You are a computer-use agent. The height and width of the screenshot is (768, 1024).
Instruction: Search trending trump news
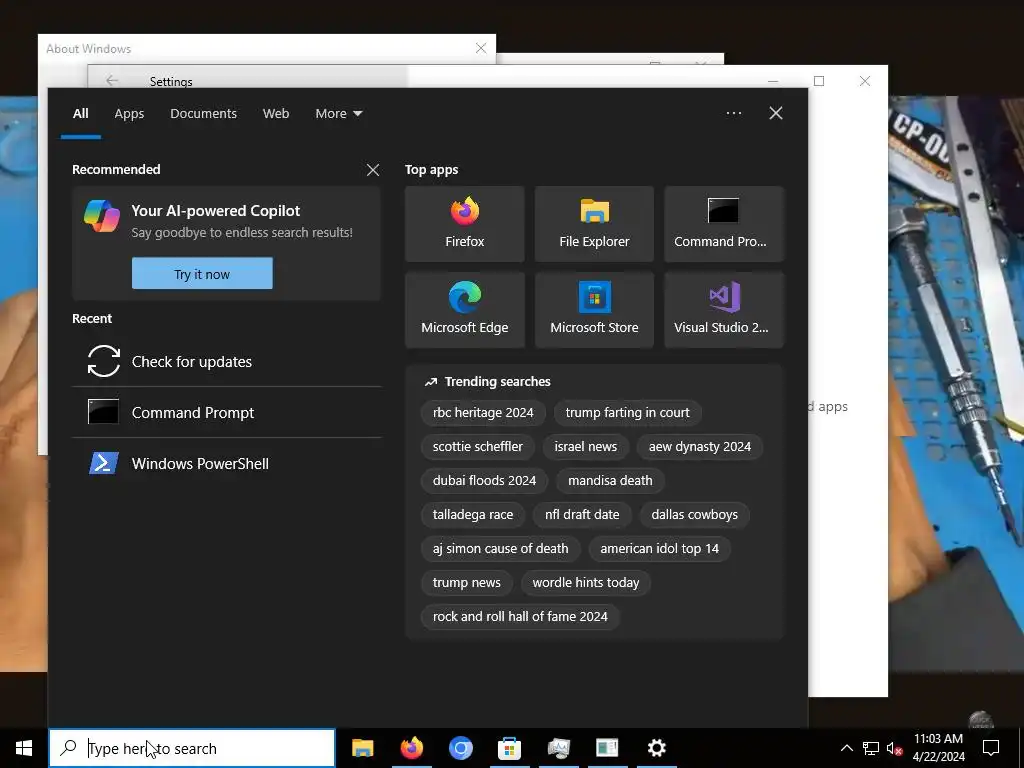[x=466, y=583]
